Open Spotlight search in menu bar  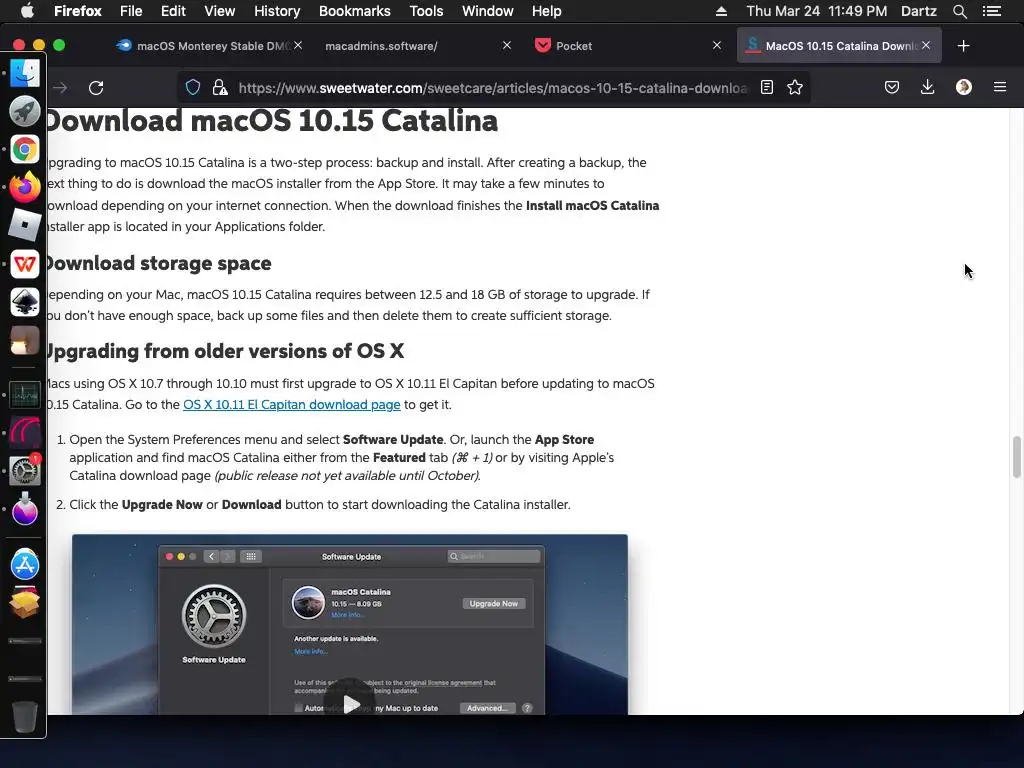tap(959, 11)
